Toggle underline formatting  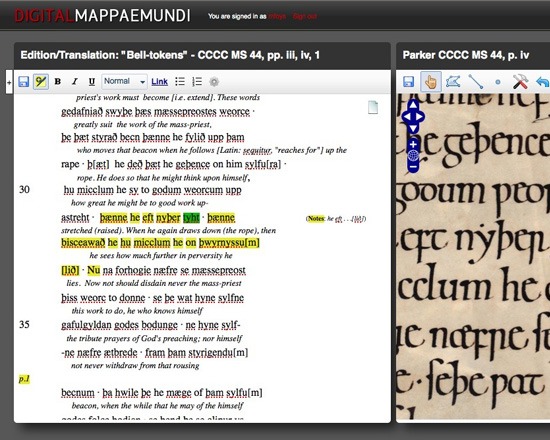pos(92,82)
